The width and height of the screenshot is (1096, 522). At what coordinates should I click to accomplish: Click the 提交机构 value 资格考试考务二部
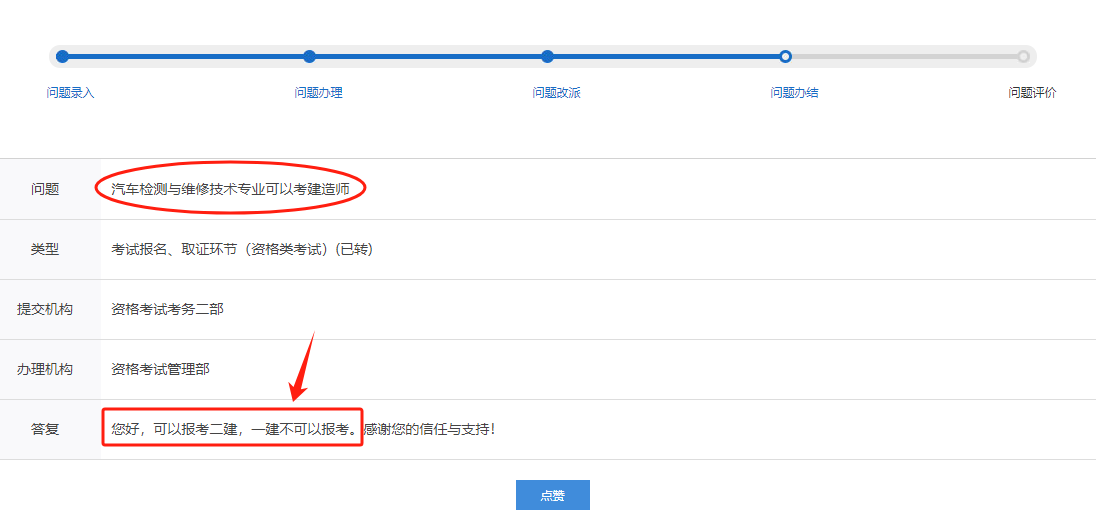[168, 309]
